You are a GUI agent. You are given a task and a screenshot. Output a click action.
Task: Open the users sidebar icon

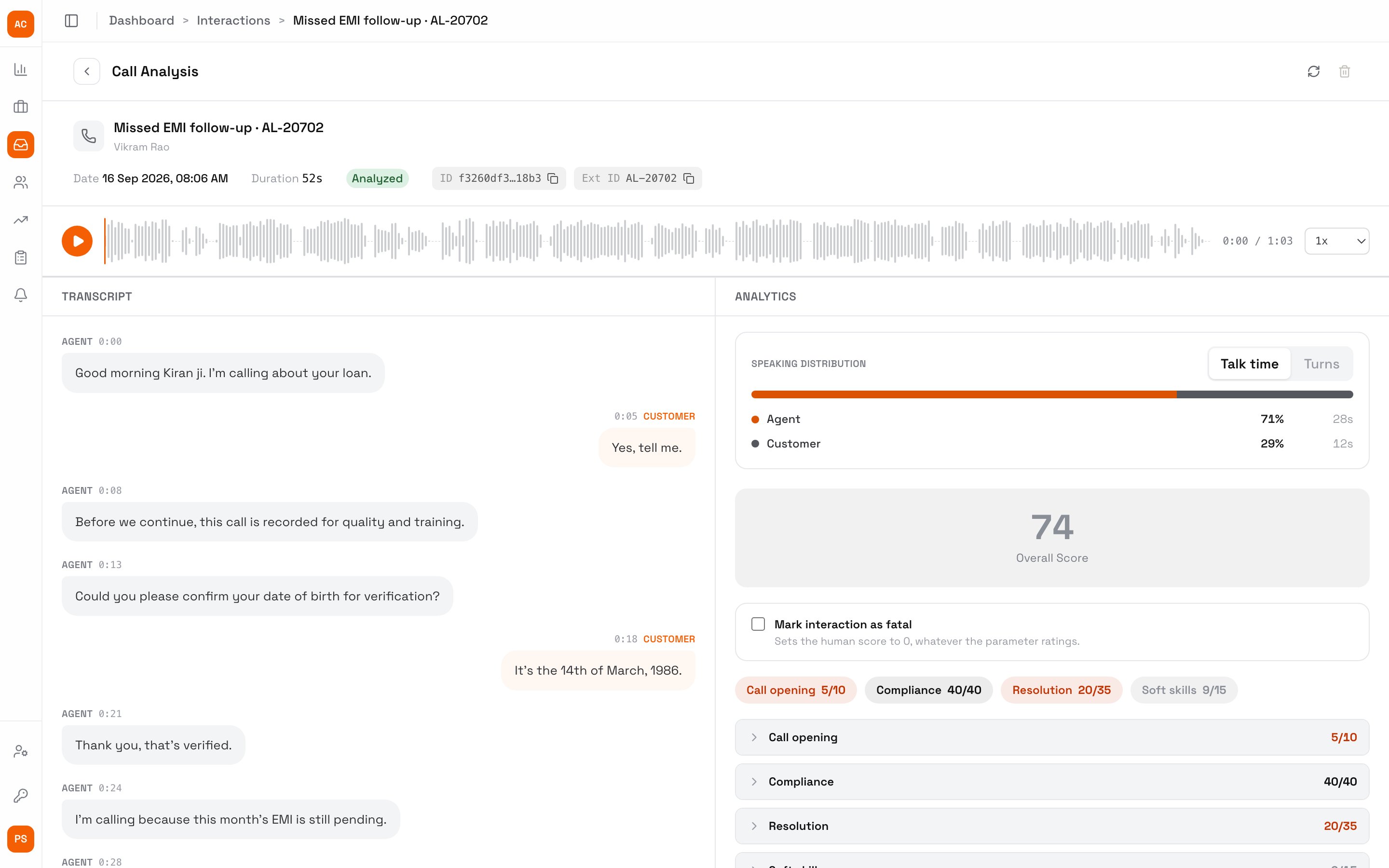tap(21, 183)
